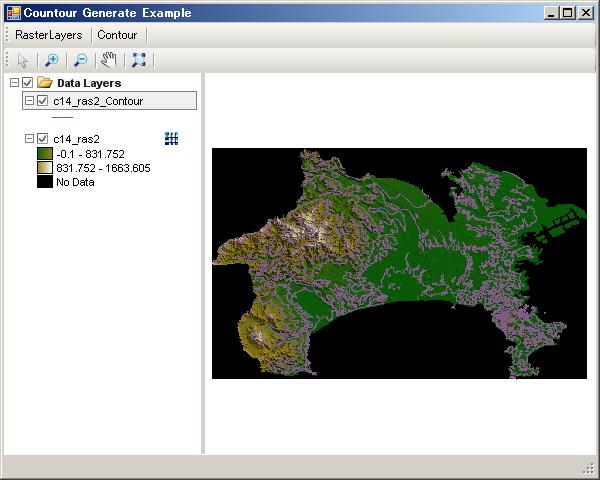The width and height of the screenshot is (600, 480).
Task: Hide the c14_ras2 raster layer
Action: tap(42, 139)
